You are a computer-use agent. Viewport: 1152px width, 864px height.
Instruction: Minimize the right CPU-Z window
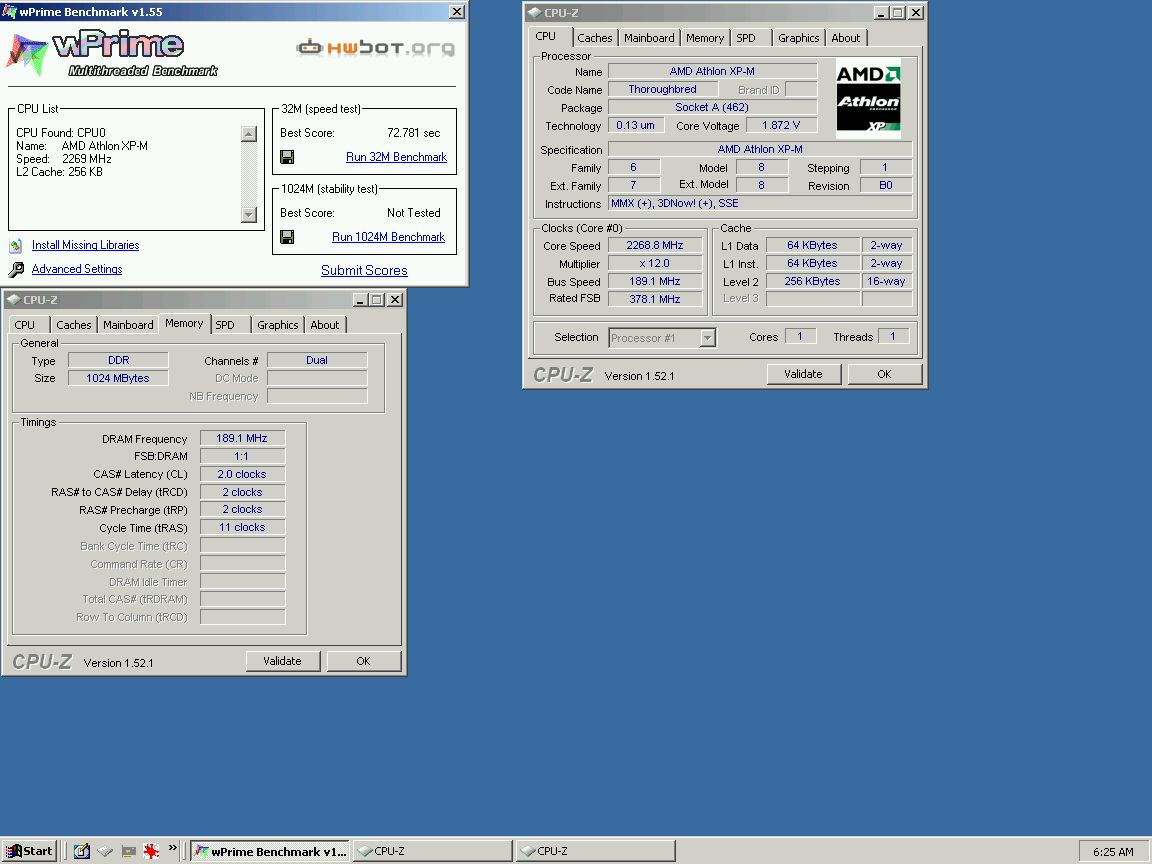[x=882, y=12]
